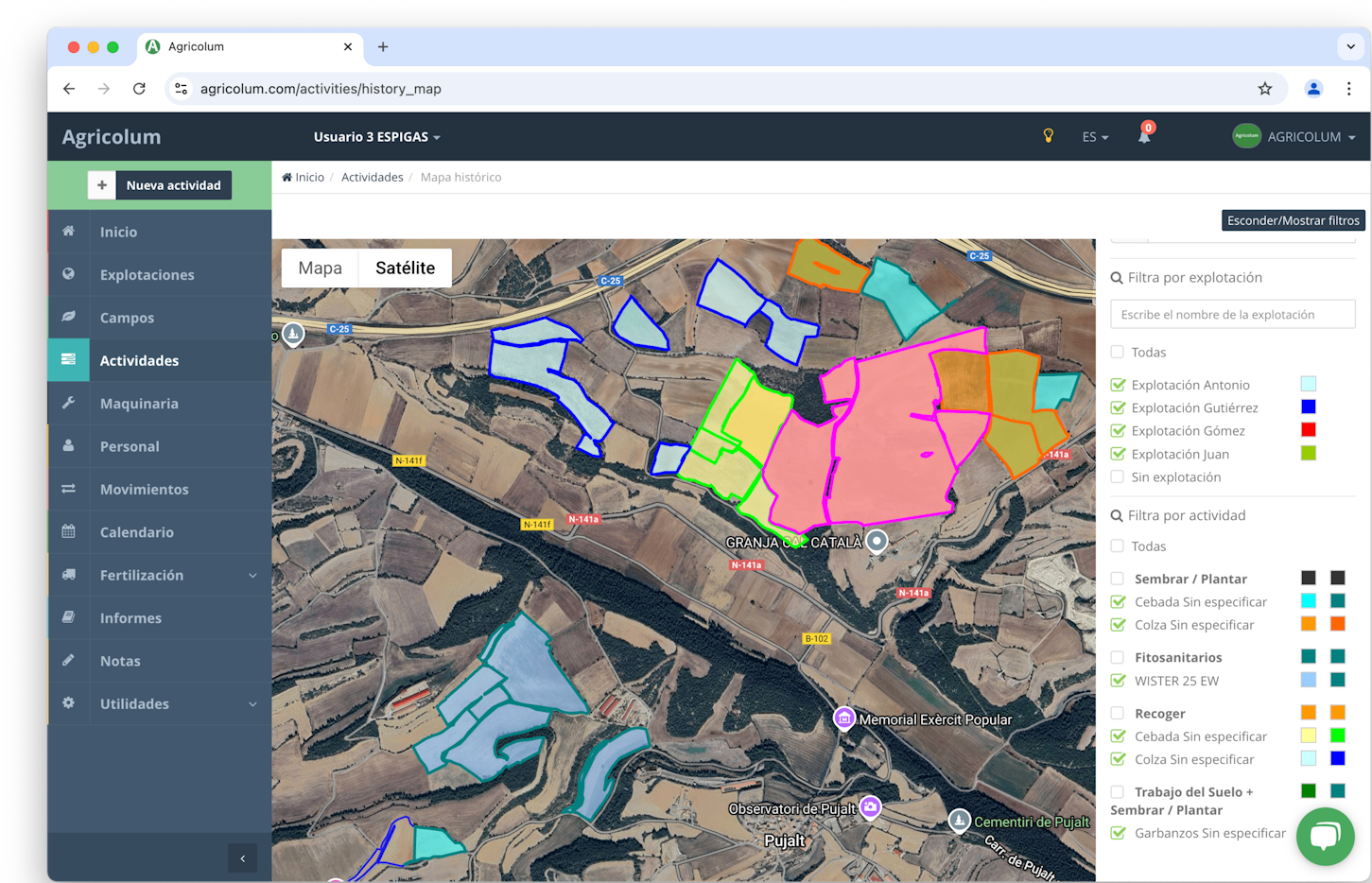
Task: Open the ES language dropdown
Action: [1094, 137]
